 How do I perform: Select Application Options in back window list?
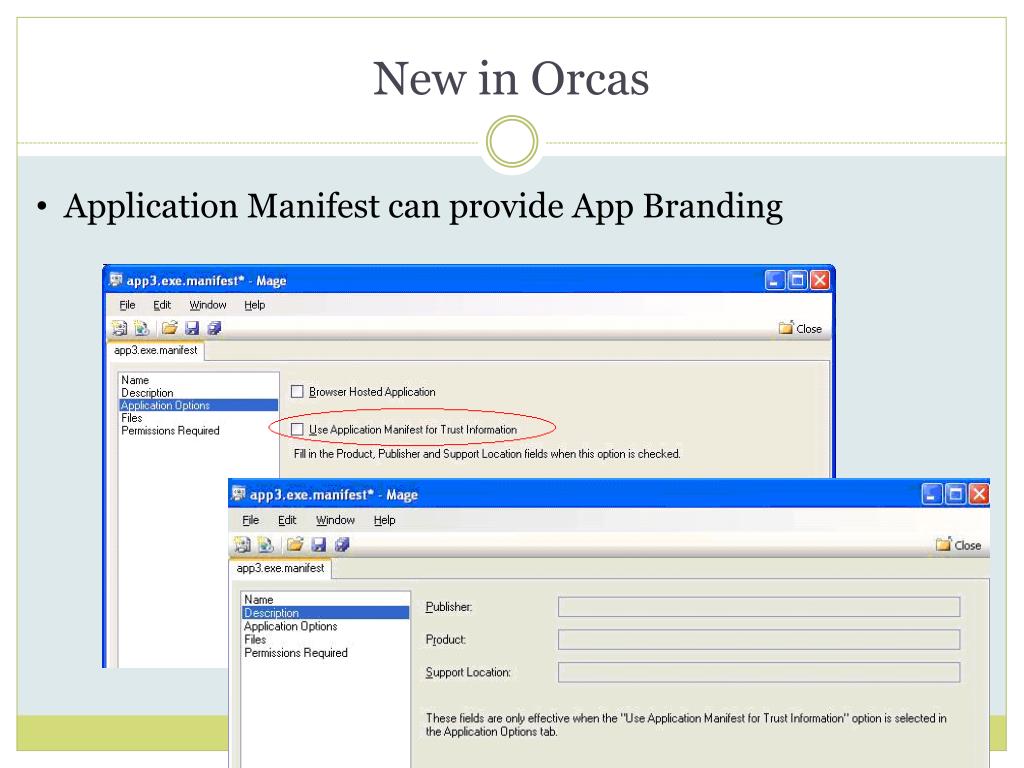point(199,405)
